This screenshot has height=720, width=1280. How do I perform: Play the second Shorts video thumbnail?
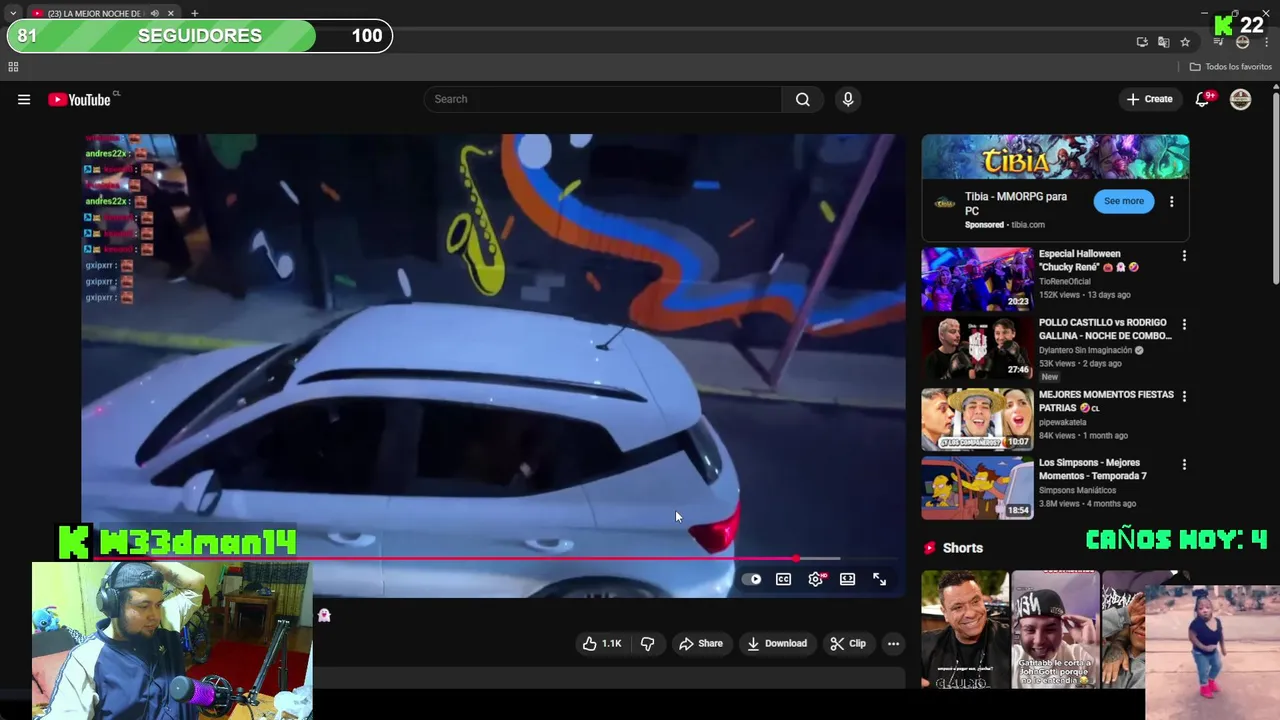pos(1055,630)
